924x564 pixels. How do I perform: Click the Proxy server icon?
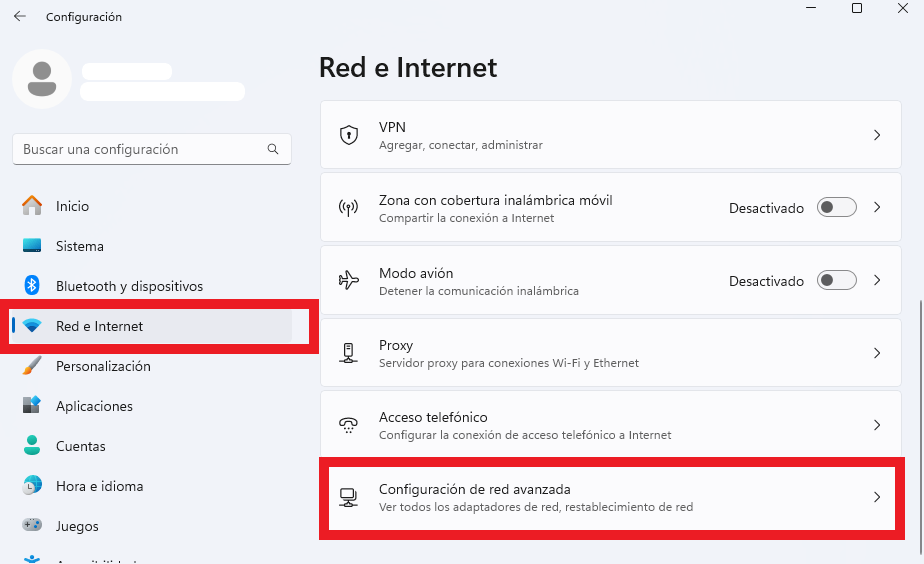pyautogui.click(x=348, y=352)
